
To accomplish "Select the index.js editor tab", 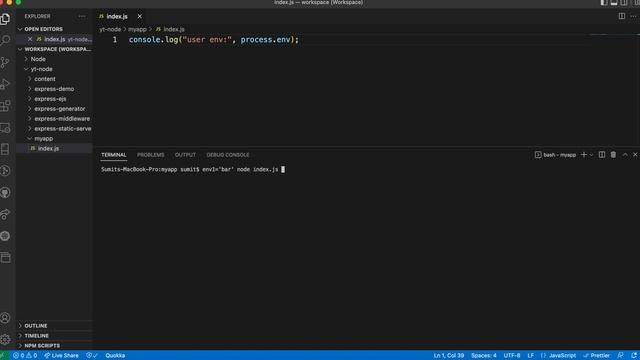I will [116, 16].
